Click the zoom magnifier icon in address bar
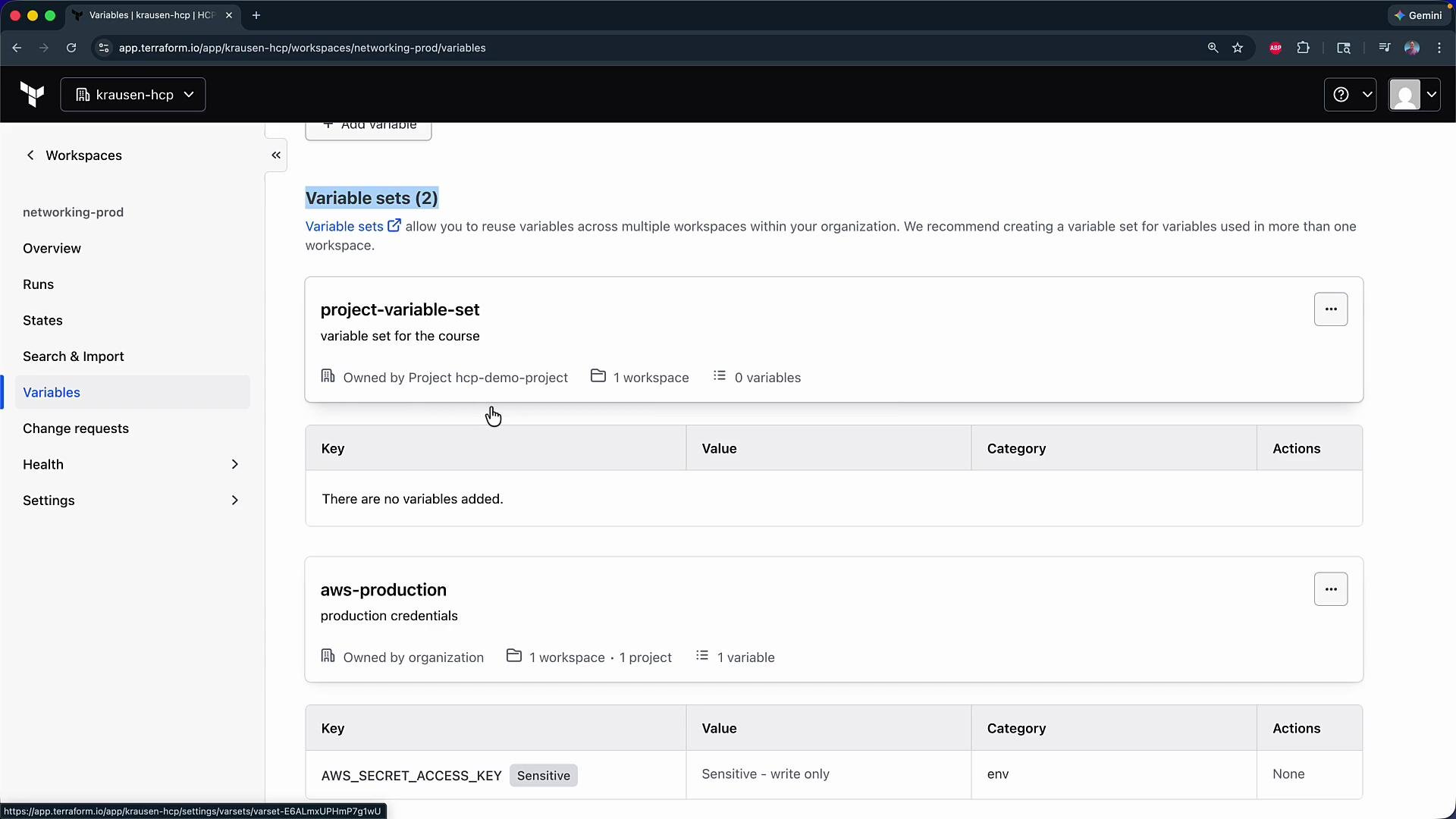Image resolution: width=1456 pixels, height=819 pixels. (x=1213, y=48)
